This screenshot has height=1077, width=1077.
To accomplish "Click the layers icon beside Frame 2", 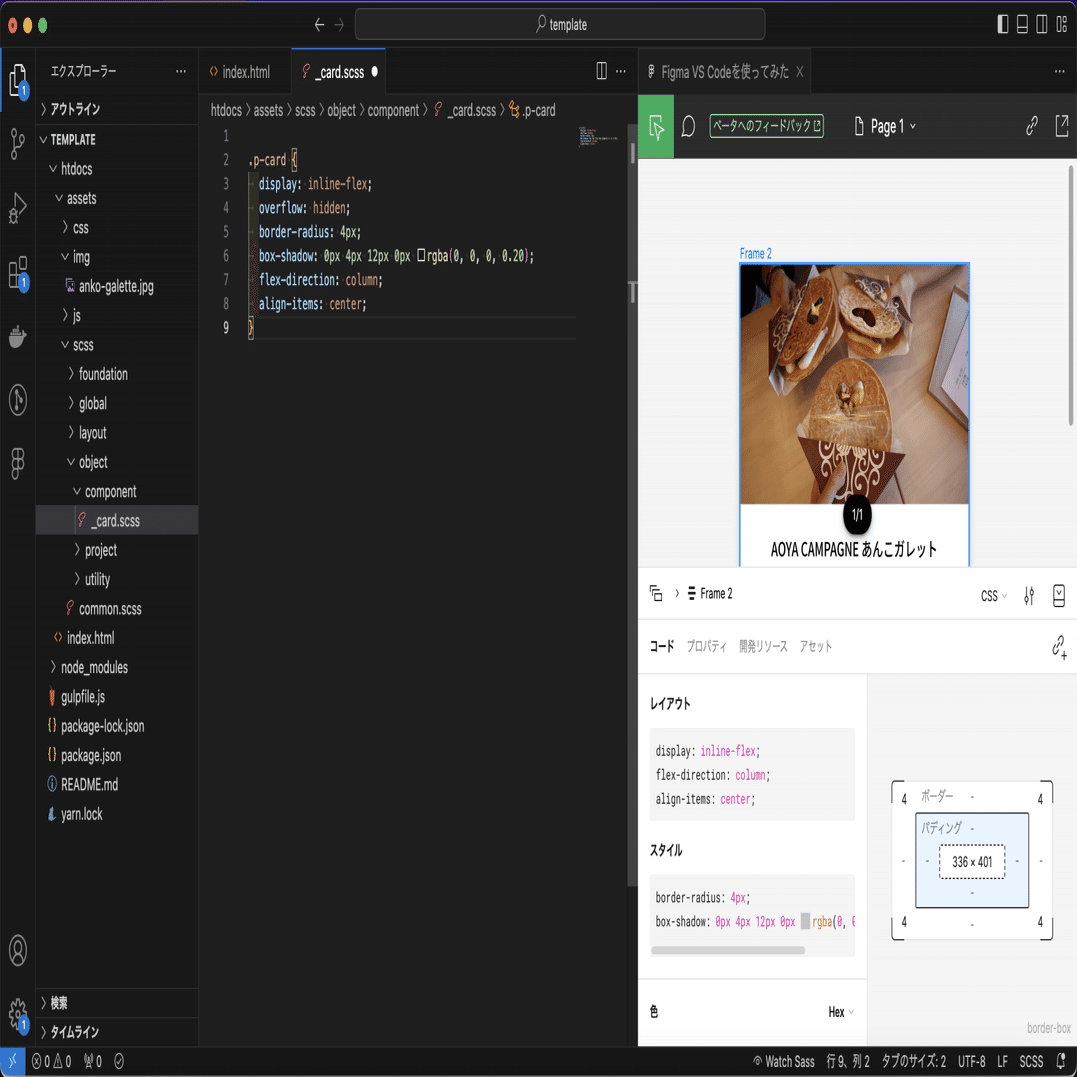I will coord(656,593).
